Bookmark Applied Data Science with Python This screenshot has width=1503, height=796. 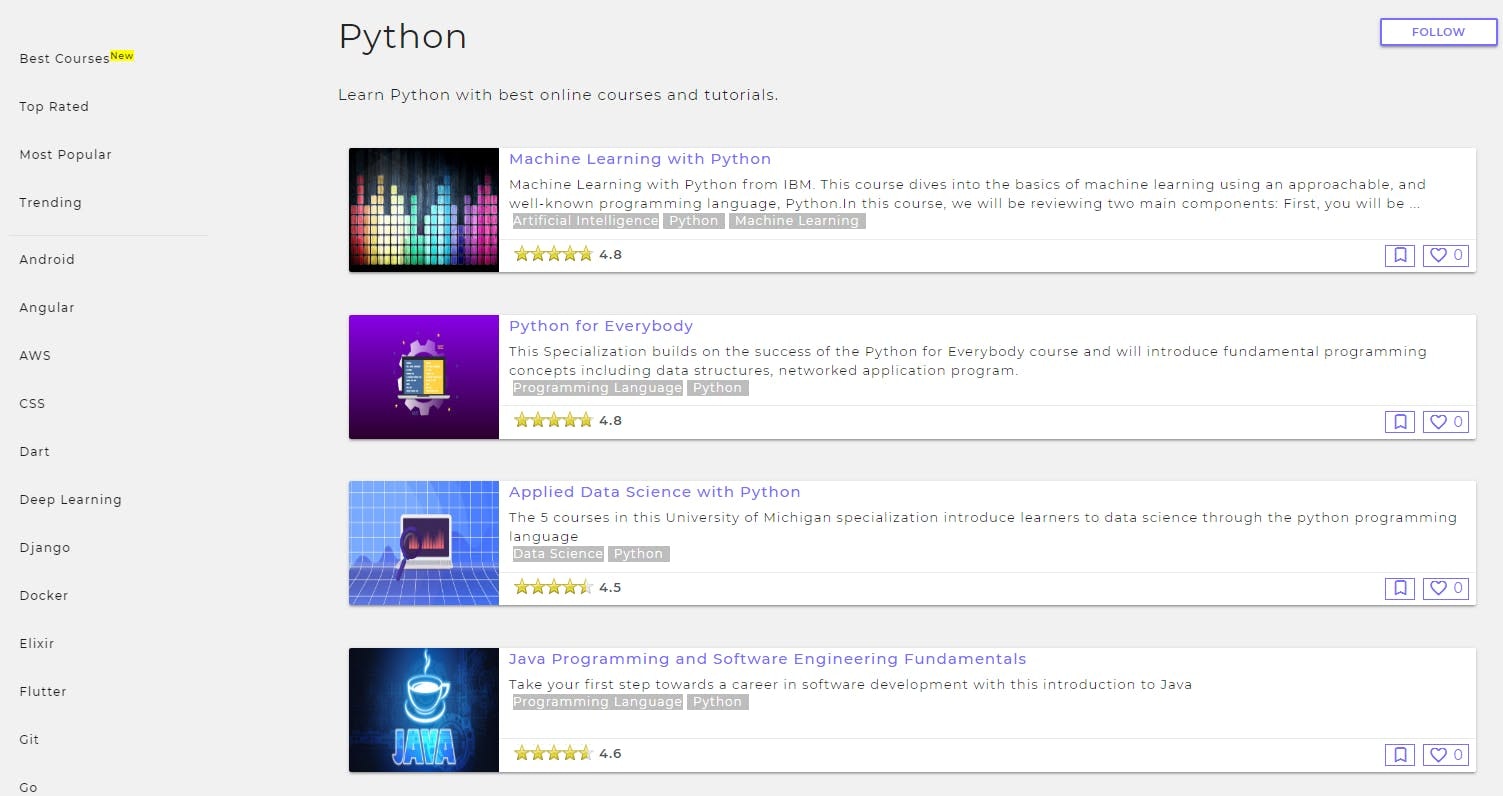(1400, 588)
